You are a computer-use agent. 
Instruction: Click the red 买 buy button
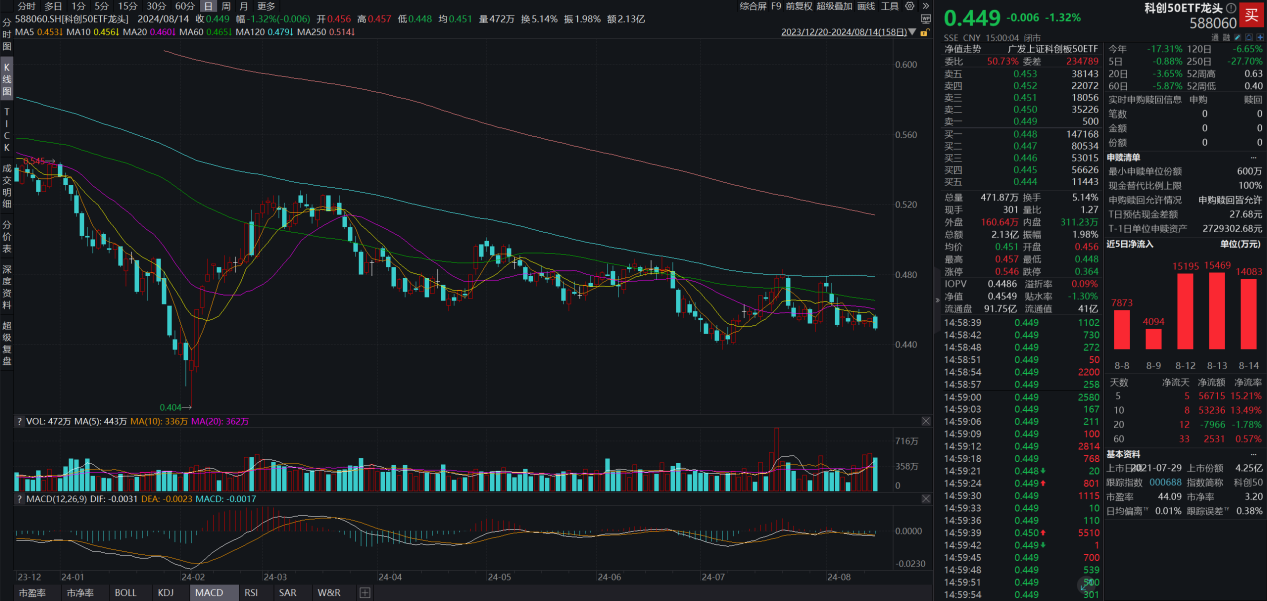(x=1251, y=15)
